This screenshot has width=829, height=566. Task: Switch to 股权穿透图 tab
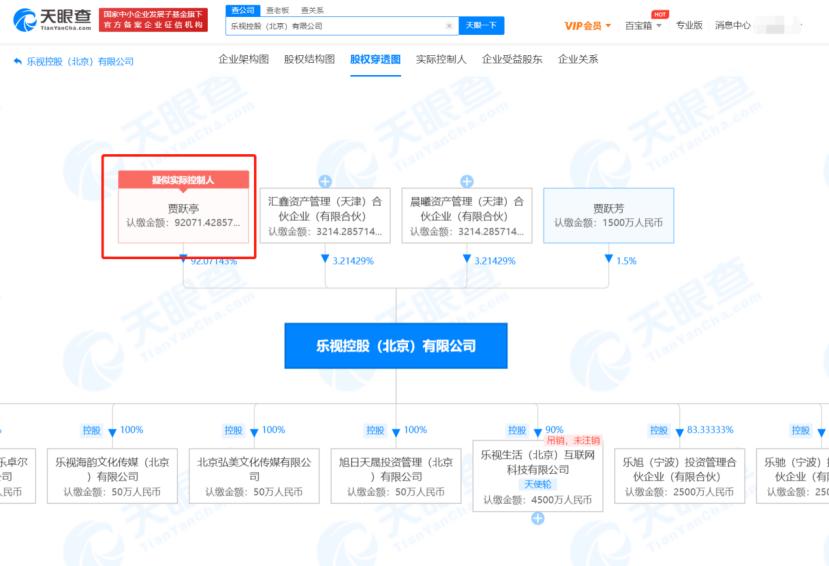(375, 59)
